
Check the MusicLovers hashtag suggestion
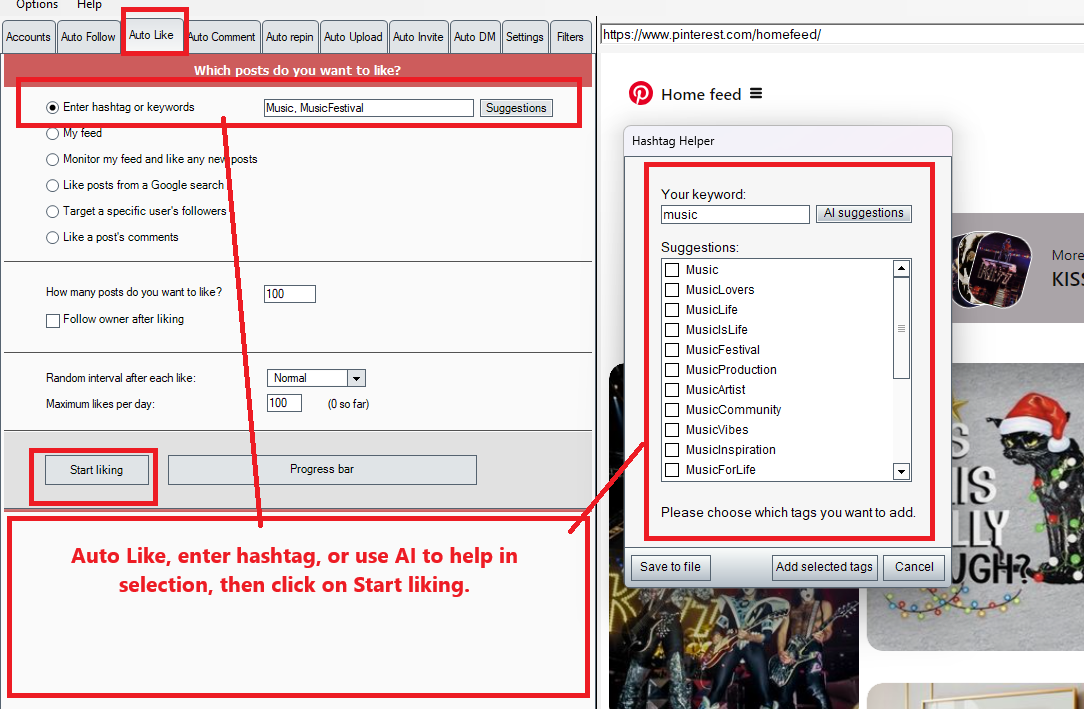point(671,289)
